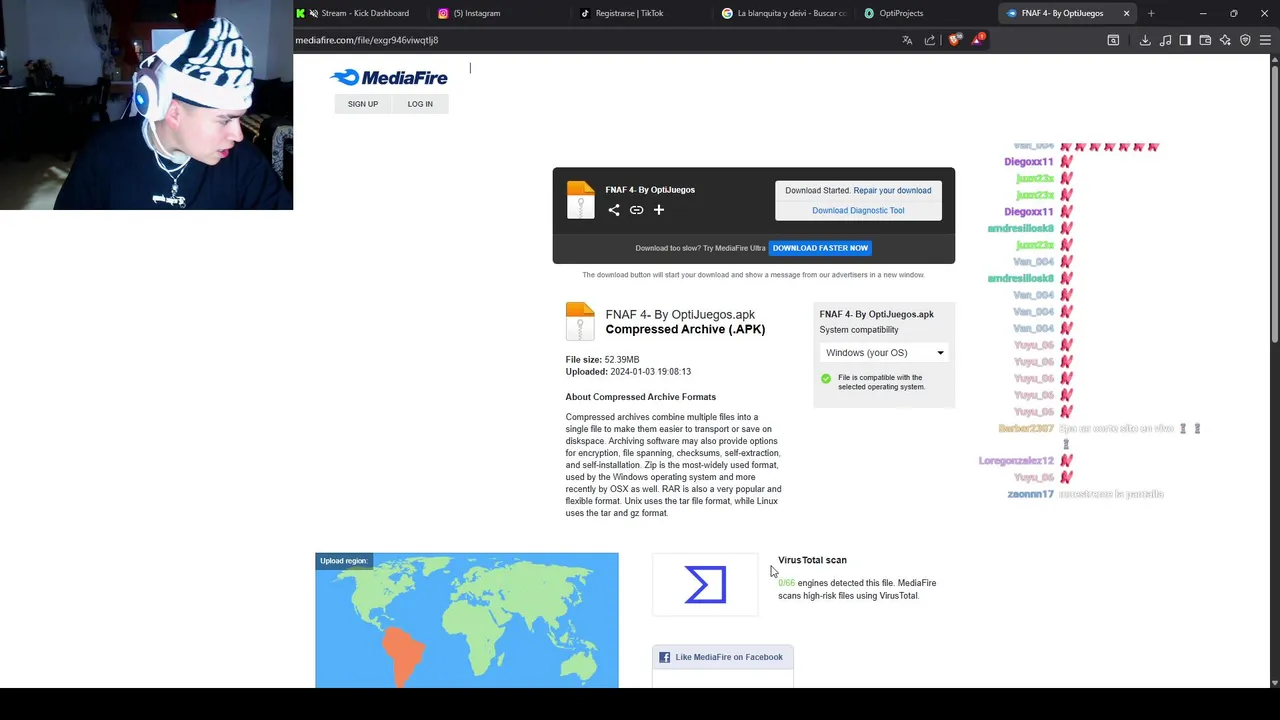The height and width of the screenshot is (720, 1280).
Task: Click the Uploaded: 2024-01-03 19:08:13 text
Action: pyautogui.click(x=628, y=372)
